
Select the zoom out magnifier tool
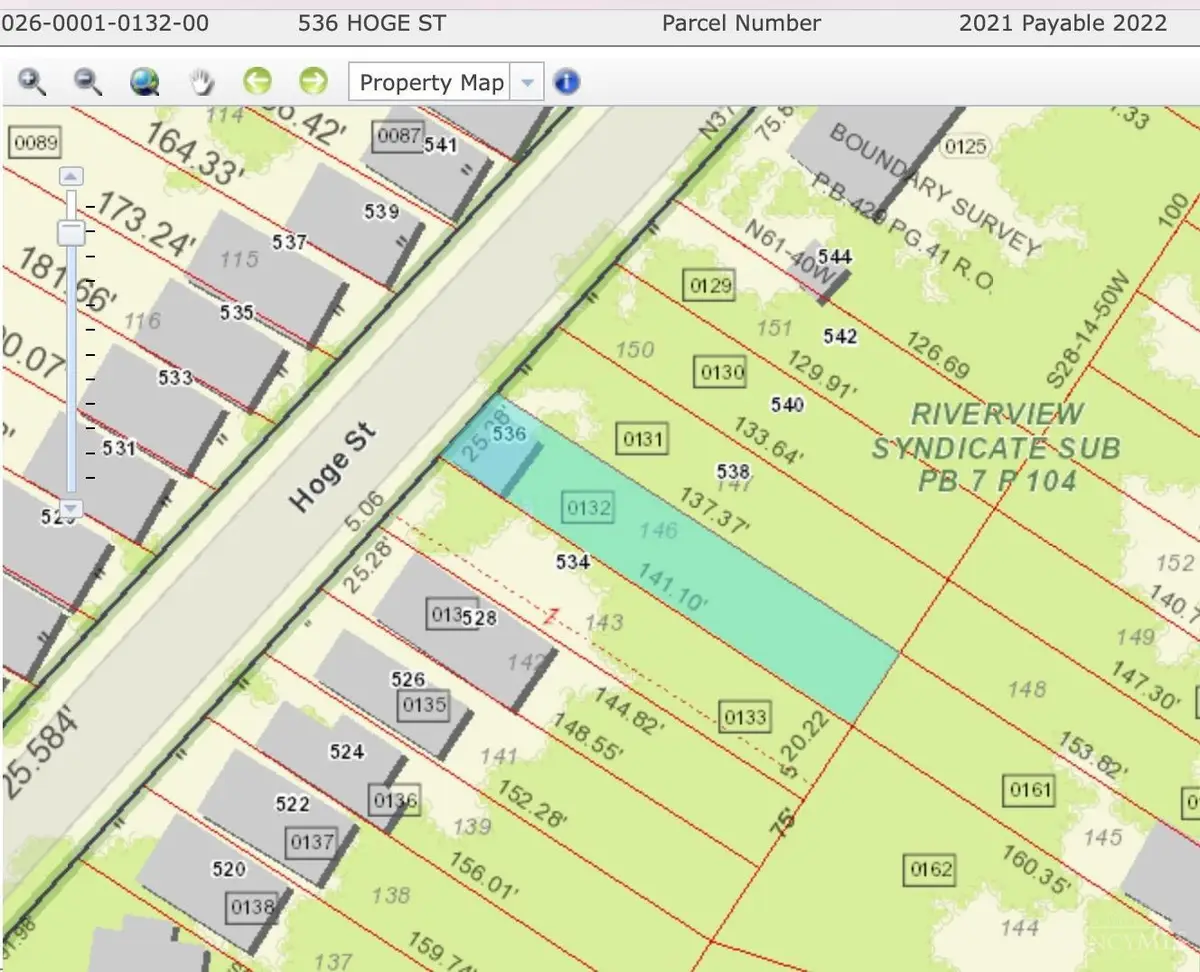click(x=89, y=82)
